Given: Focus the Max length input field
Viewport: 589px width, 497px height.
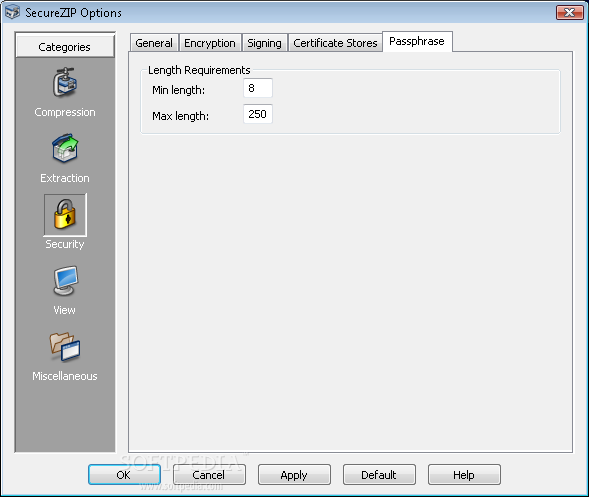Looking at the screenshot, I should [258, 114].
